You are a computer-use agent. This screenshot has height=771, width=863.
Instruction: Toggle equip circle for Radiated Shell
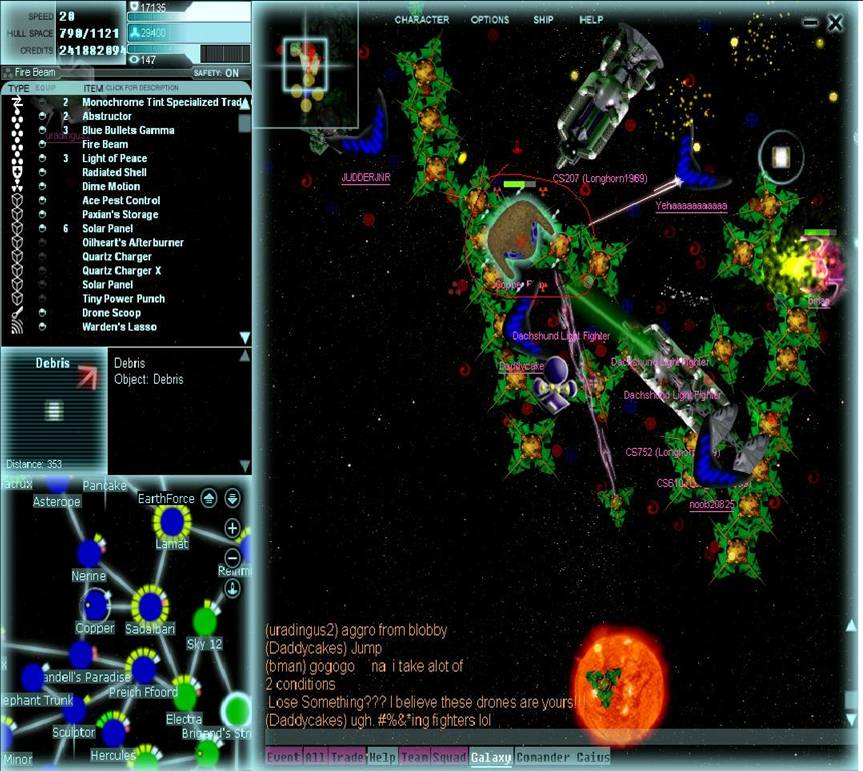[x=43, y=172]
